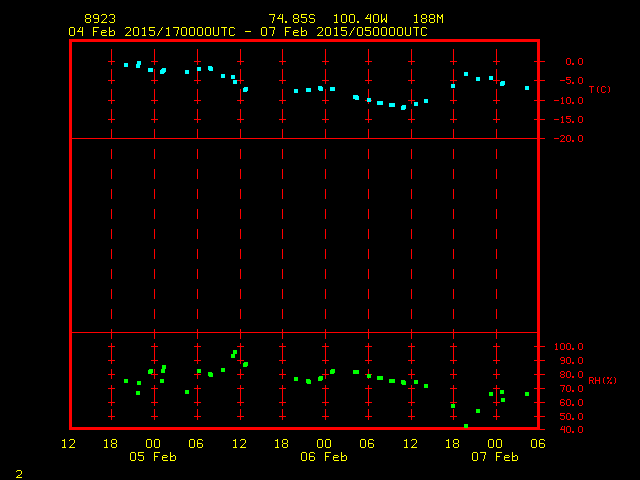This screenshot has width=640, height=480.
Task: Click the 80.0 humidity tick label
Action: 571,375
